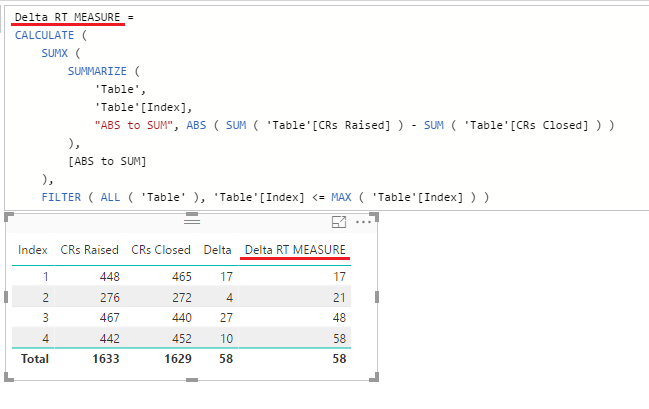Open the More options ellipsis on visual
649x409 pixels.
pyautogui.click(x=363, y=222)
